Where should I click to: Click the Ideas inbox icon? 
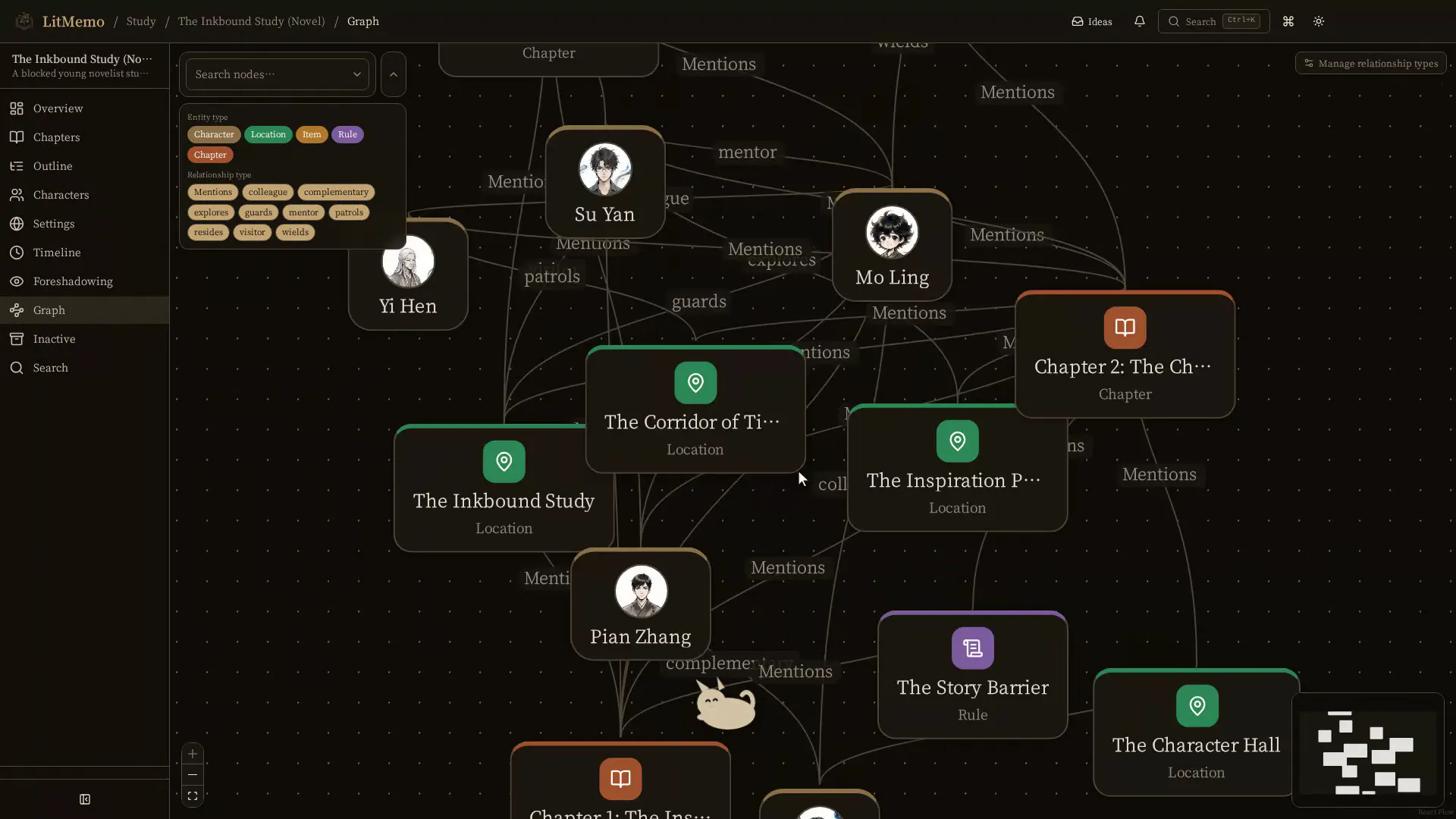click(x=1077, y=21)
